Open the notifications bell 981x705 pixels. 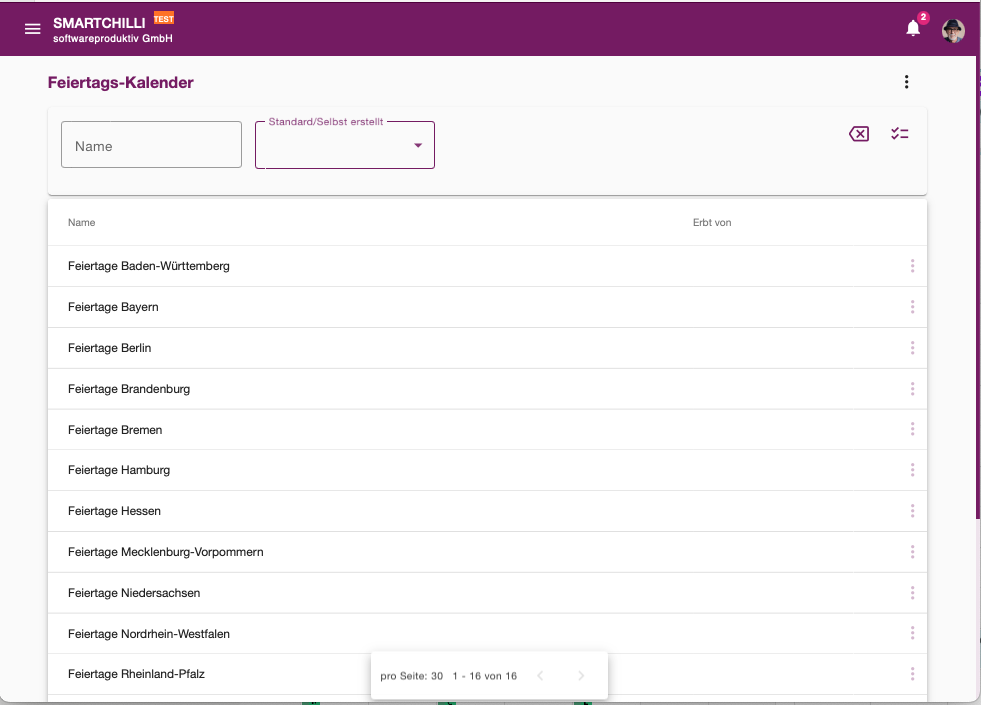pyautogui.click(x=913, y=28)
